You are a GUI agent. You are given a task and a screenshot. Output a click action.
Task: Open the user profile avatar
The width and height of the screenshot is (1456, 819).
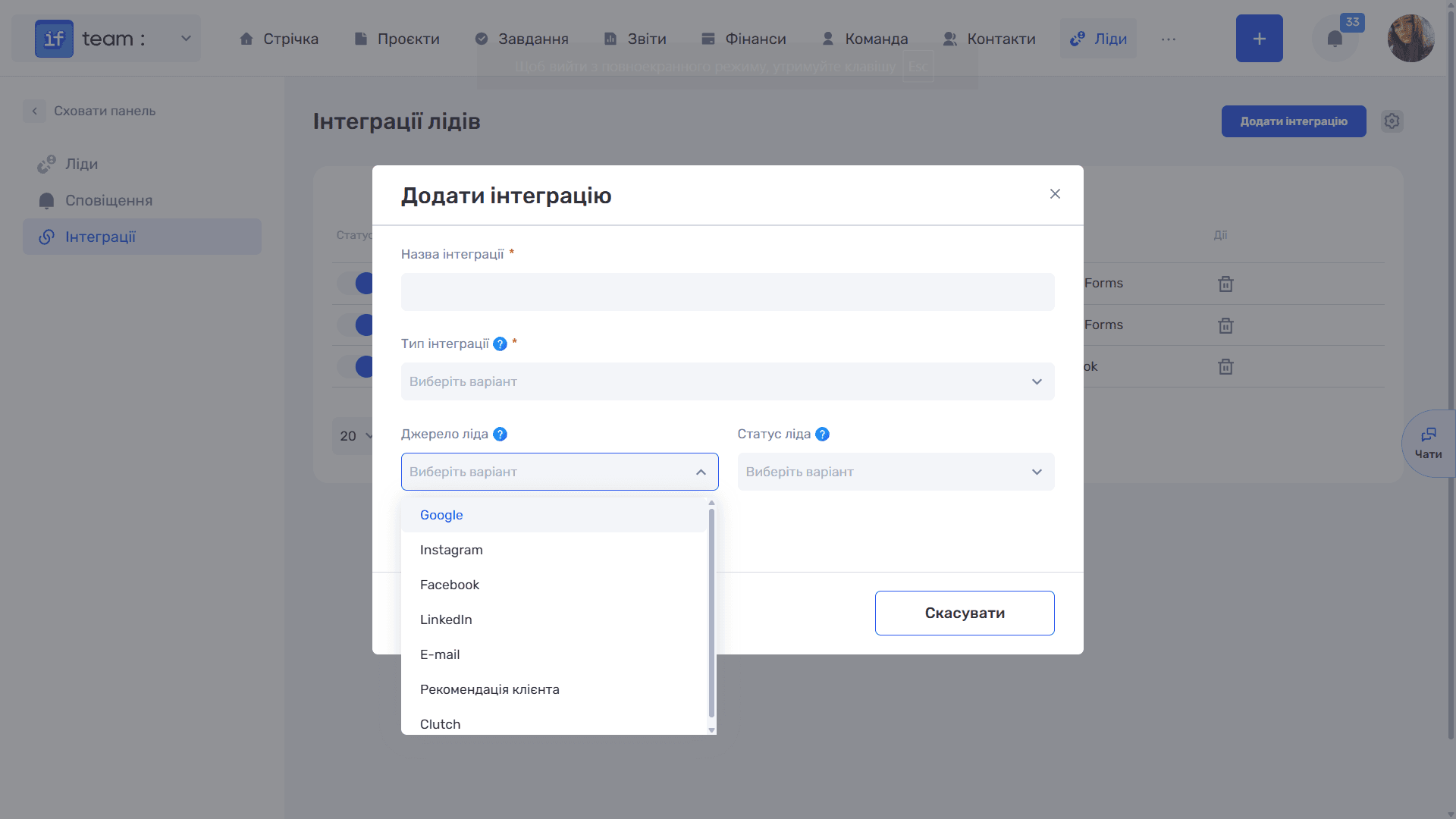pyautogui.click(x=1410, y=39)
